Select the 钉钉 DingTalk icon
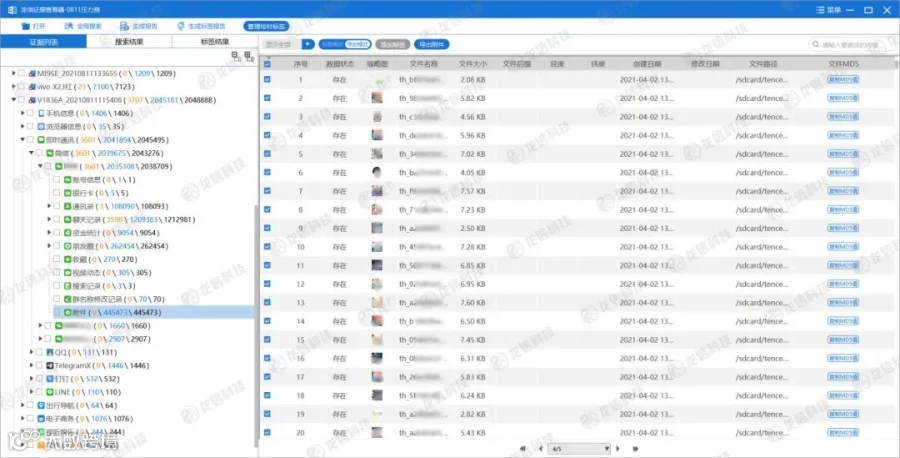Screen dimensions: 900x458 [50, 379]
